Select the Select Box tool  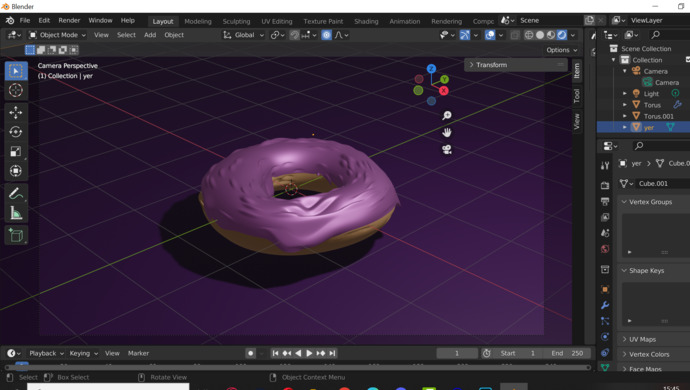tap(16, 71)
